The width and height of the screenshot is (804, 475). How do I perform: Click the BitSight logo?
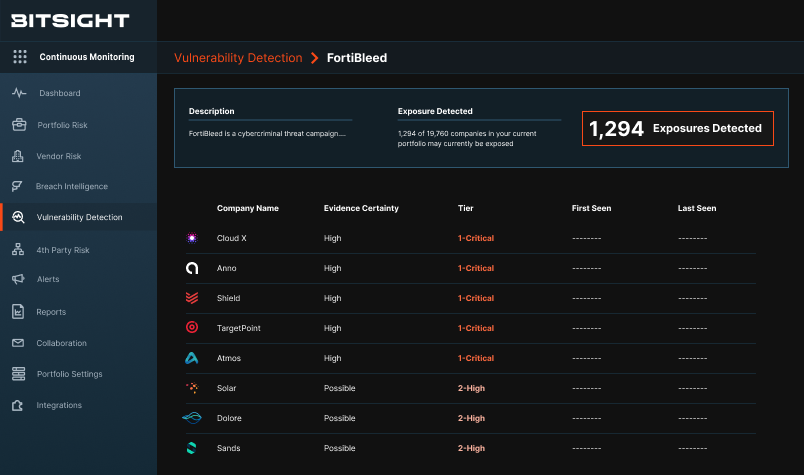tap(70, 21)
